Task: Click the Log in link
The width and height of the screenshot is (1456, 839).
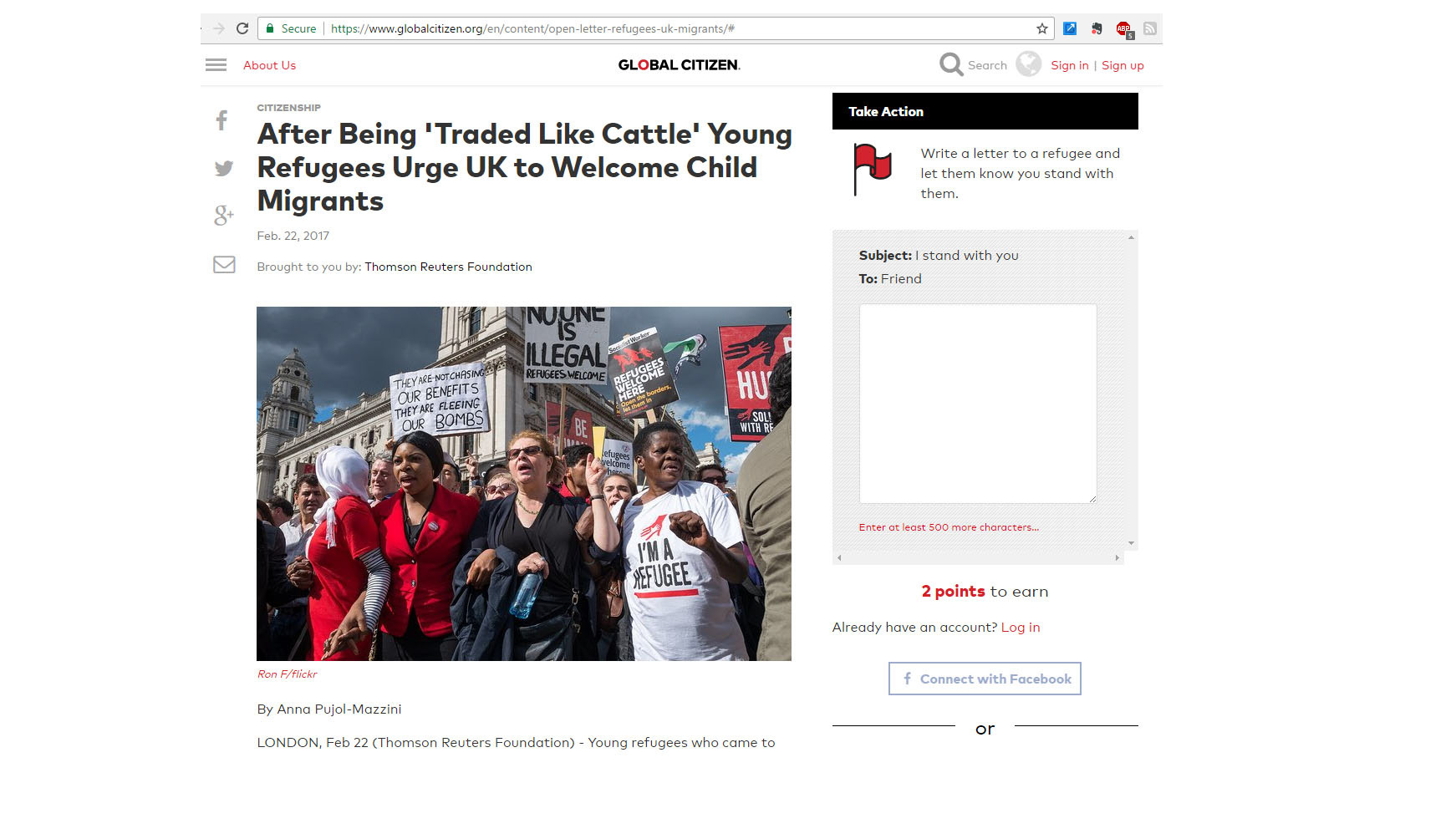Action: 1021,628
